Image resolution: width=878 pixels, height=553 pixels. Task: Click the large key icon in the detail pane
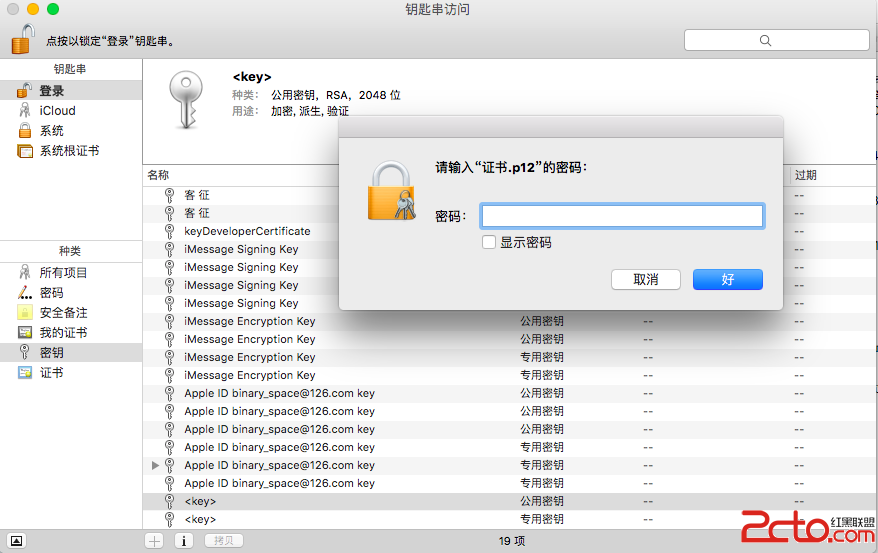(x=185, y=100)
